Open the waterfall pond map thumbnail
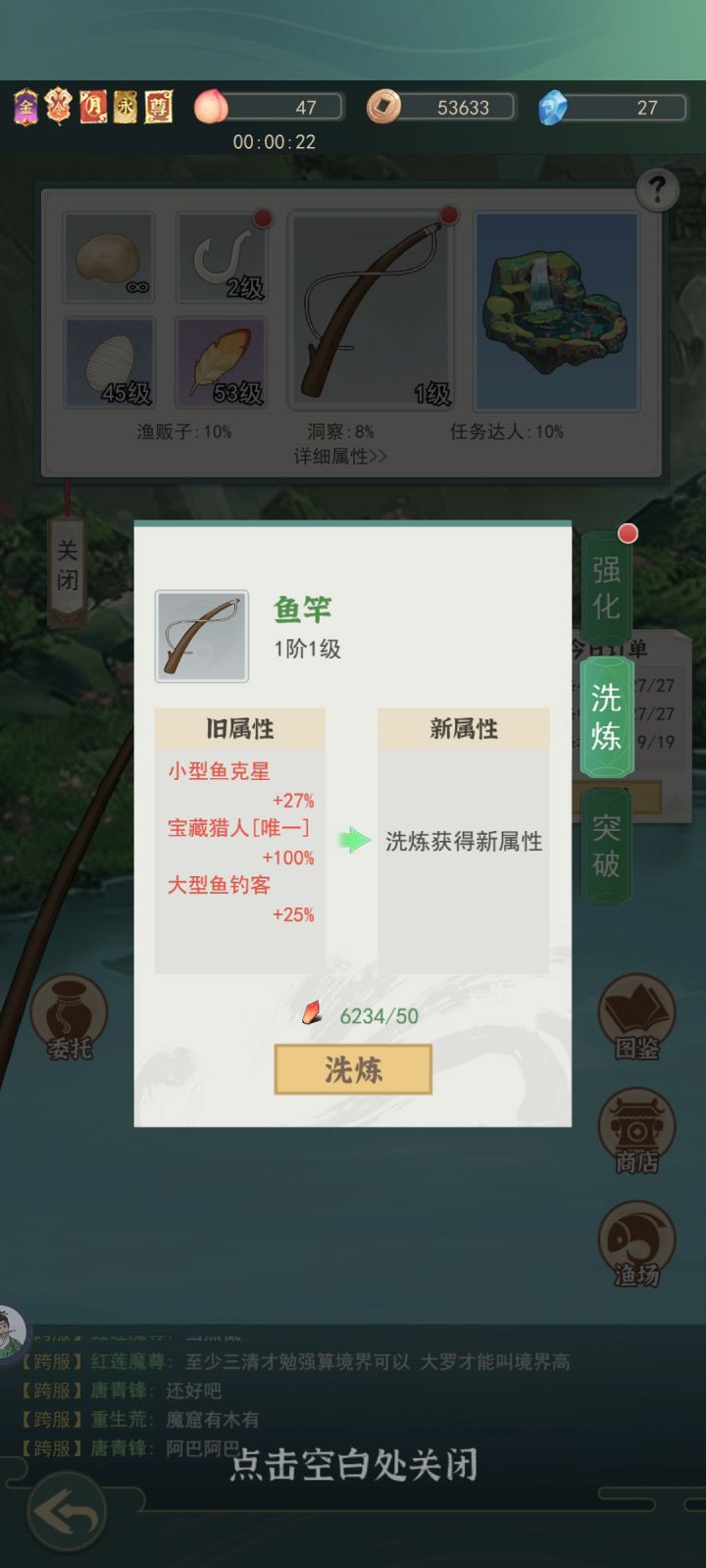This screenshot has width=706, height=1568. (557, 310)
